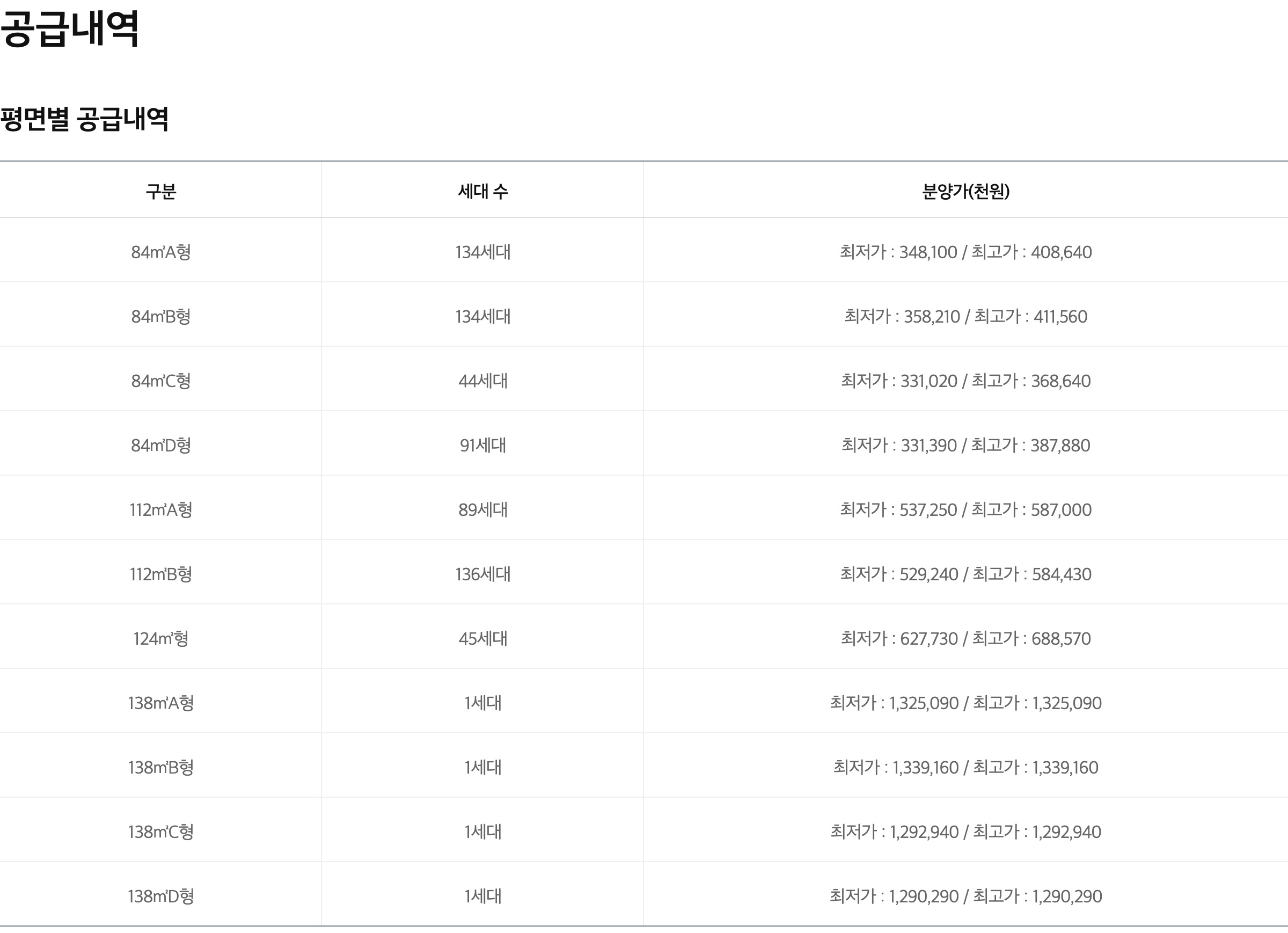This screenshot has width=1288, height=933.
Task: Click the 구분 column header
Action: [160, 191]
